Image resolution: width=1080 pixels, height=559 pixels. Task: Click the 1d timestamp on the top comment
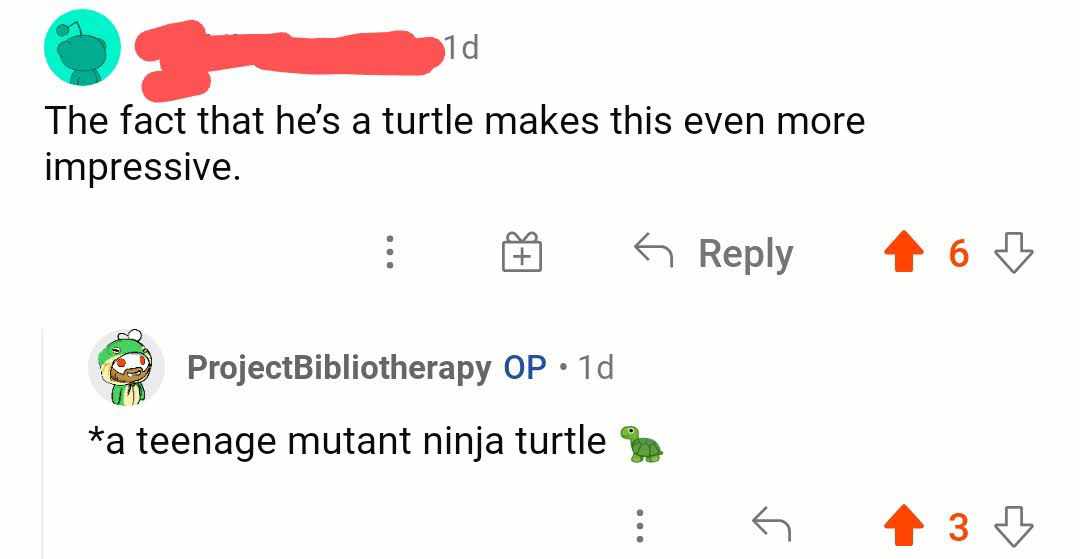(461, 48)
